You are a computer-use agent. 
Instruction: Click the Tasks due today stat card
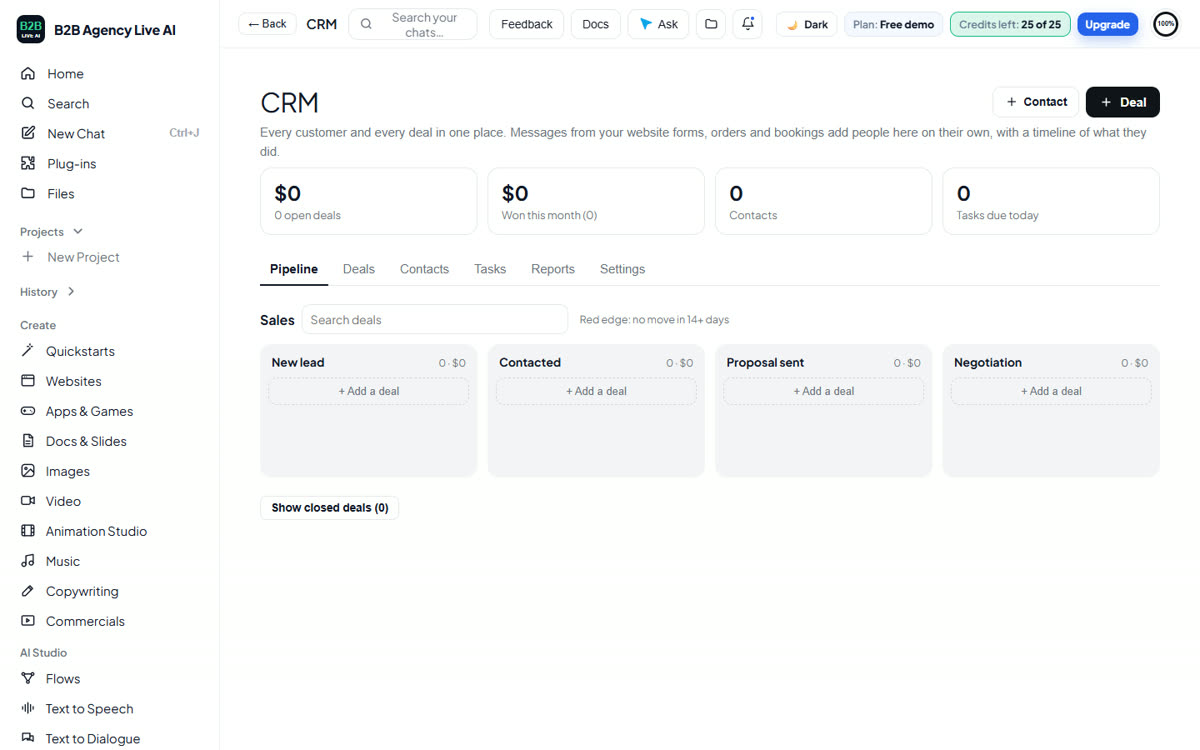[1051, 201]
